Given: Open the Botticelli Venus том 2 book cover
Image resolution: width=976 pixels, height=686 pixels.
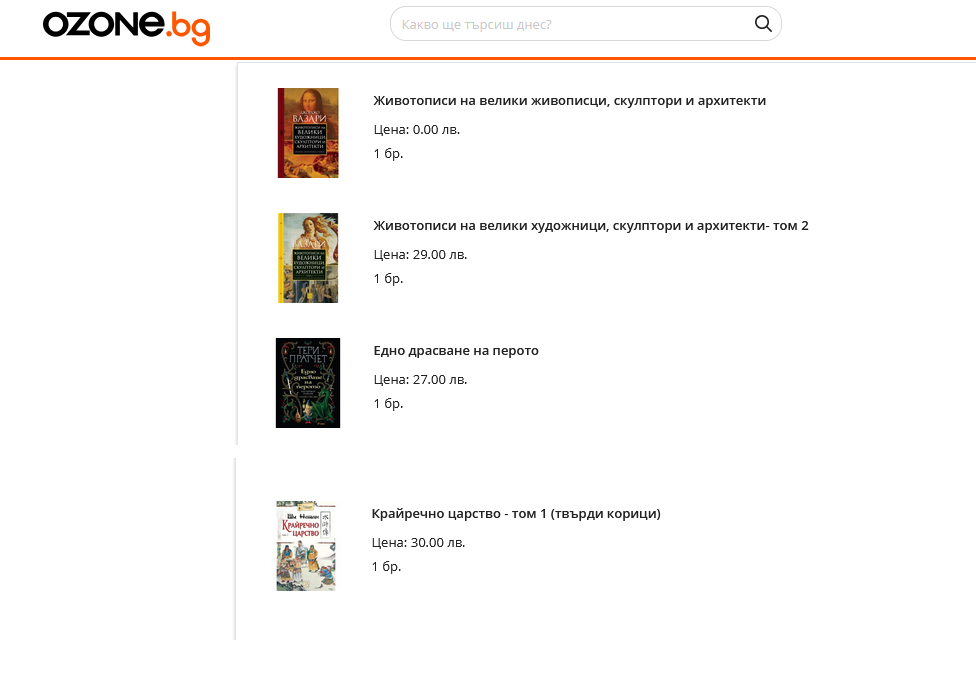Looking at the screenshot, I should click(x=308, y=258).
